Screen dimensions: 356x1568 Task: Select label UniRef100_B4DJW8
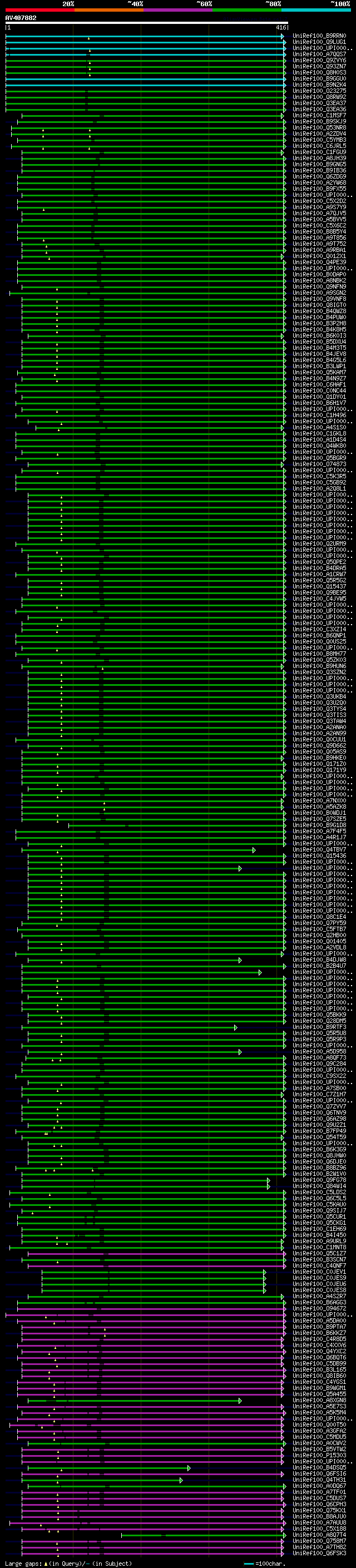[x=319, y=960]
